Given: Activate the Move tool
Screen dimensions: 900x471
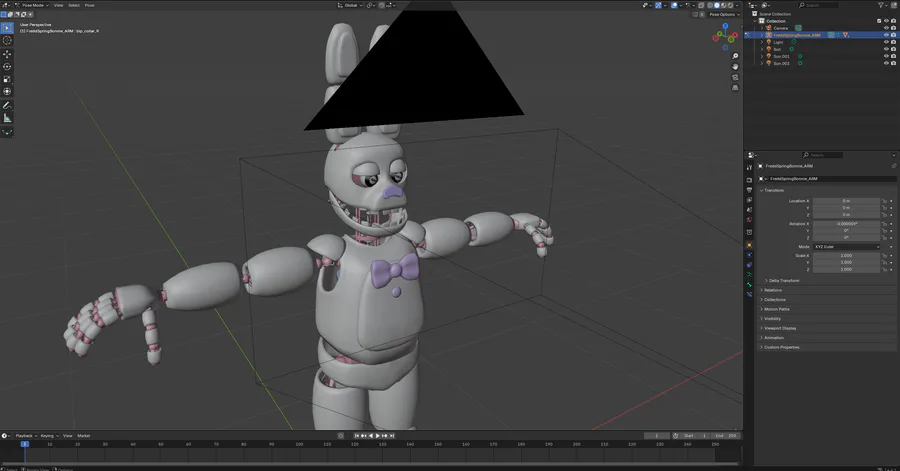Looking at the screenshot, I should pos(7,54).
